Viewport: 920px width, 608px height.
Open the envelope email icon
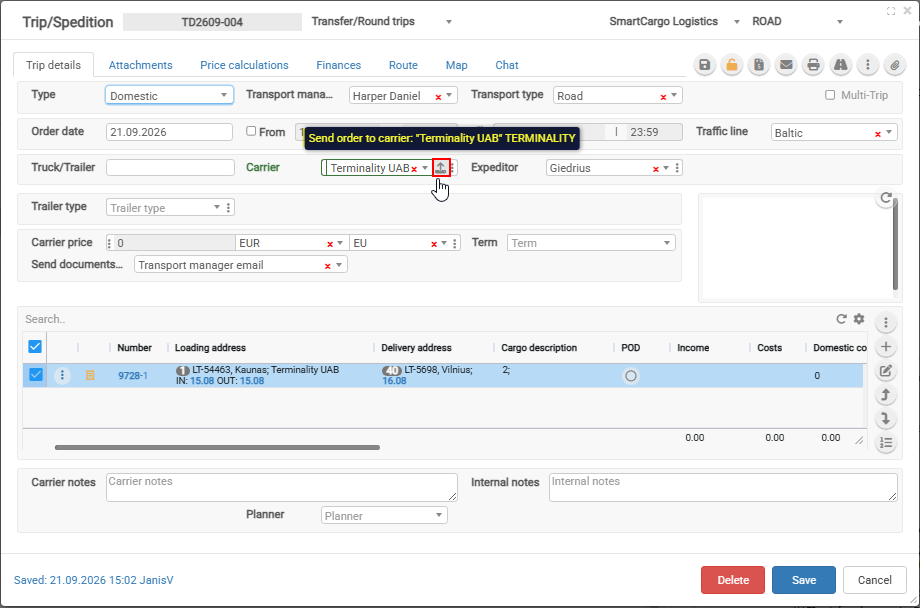coord(786,65)
